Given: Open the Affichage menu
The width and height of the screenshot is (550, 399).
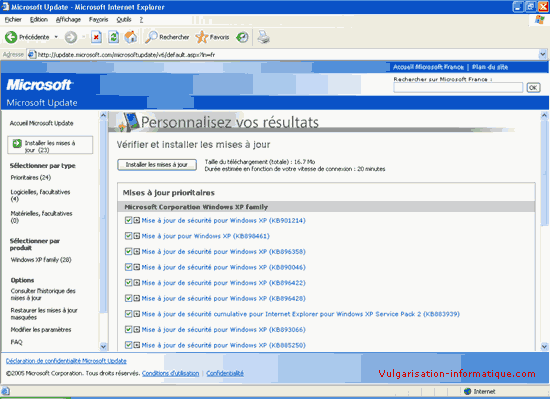Looking at the screenshot, I should tap(68, 20).
